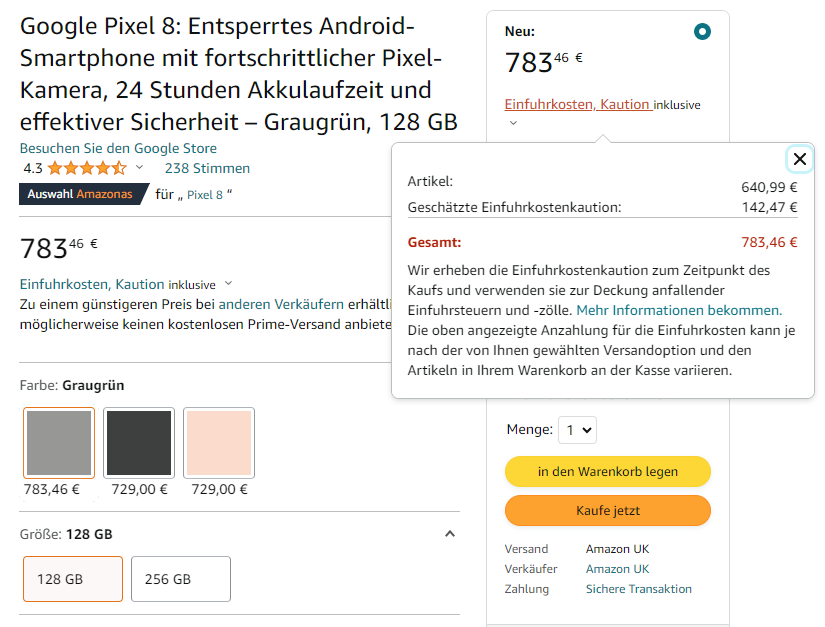Click the star rating icons
825x627 pixels.
(x=87, y=168)
